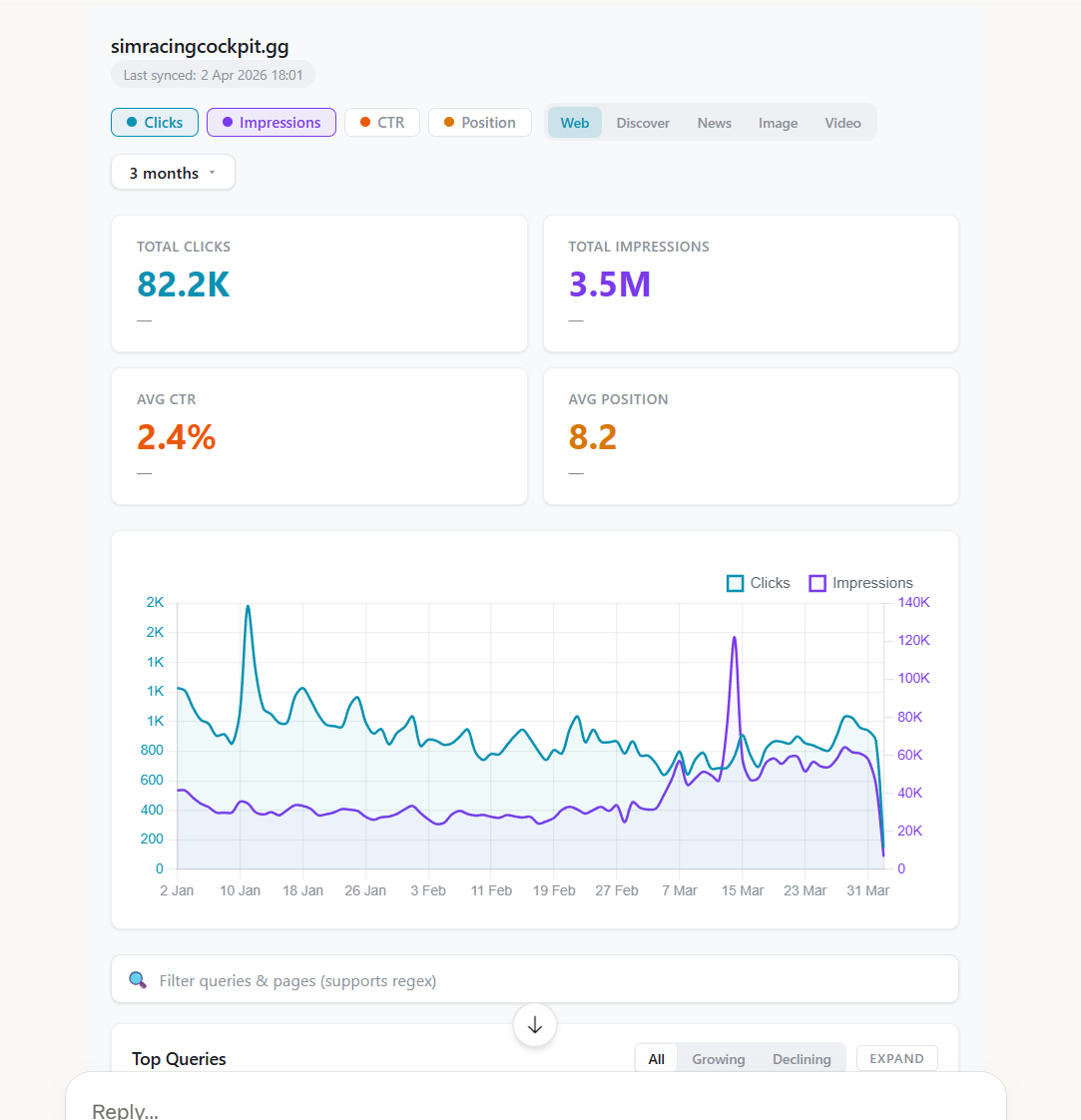This screenshot has height=1120, width=1081.
Task: Click the teal color swatch beside the Clicks legend
Action: click(735, 583)
